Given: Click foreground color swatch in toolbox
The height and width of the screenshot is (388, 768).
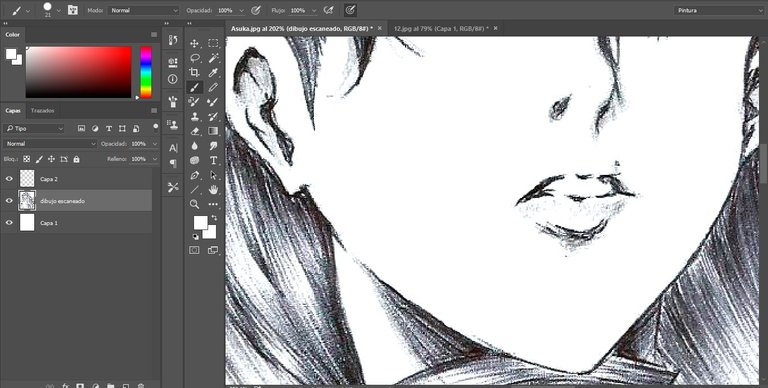Looking at the screenshot, I should [200, 222].
